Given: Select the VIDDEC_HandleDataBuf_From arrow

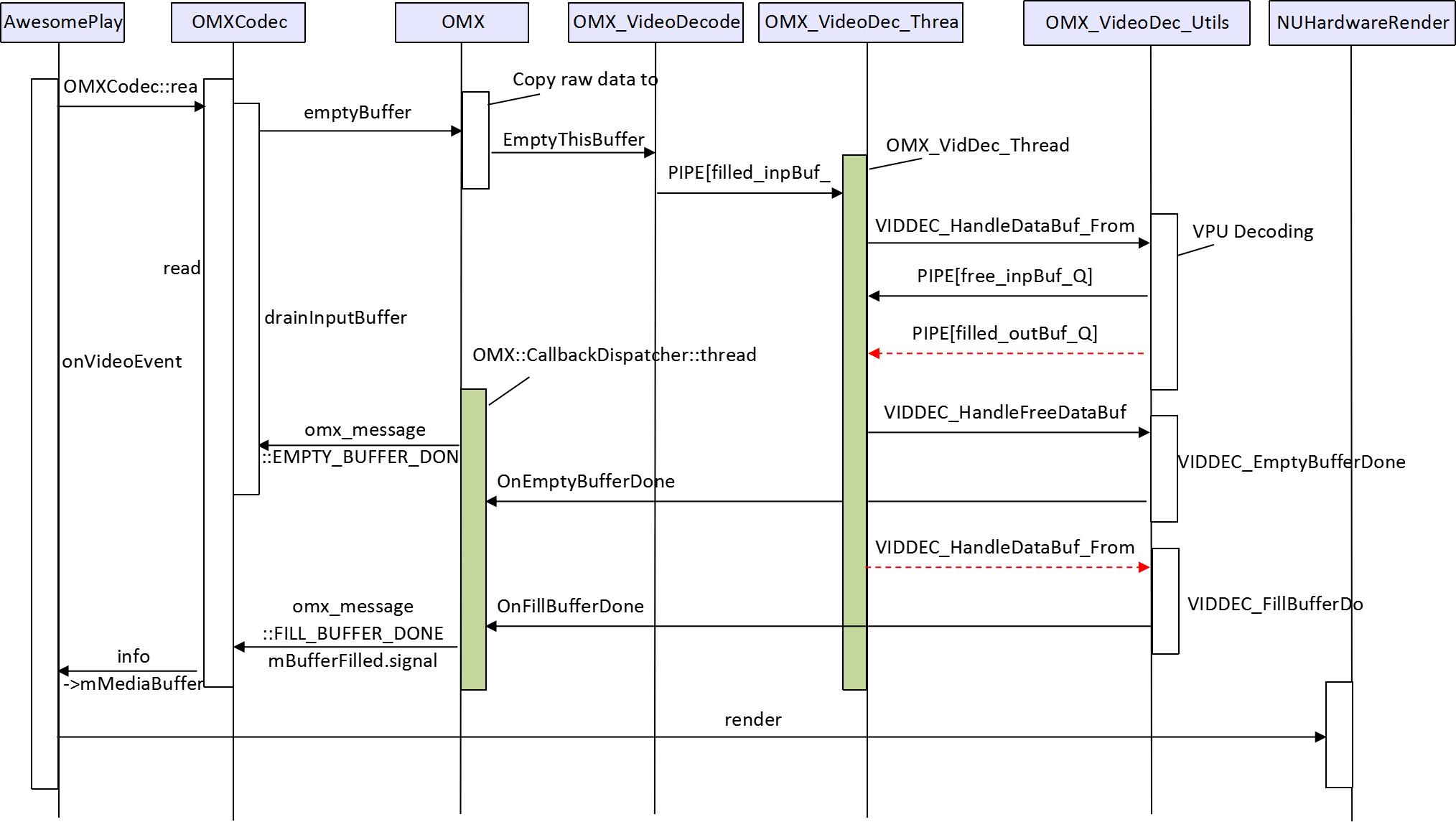Looking at the screenshot, I should tap(1005, 243).
